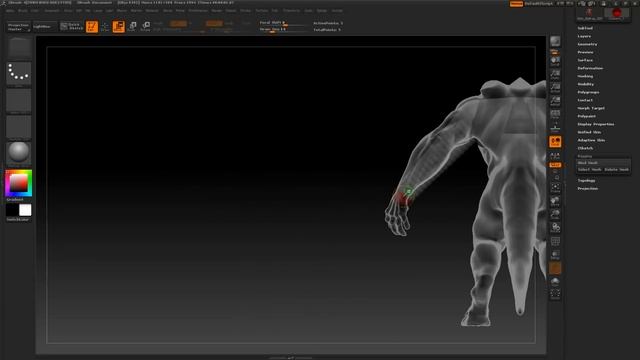Screen dimensions: 640x360
Task: Select the Scale mode icon in top shelf
Action: tap(132, 27)
